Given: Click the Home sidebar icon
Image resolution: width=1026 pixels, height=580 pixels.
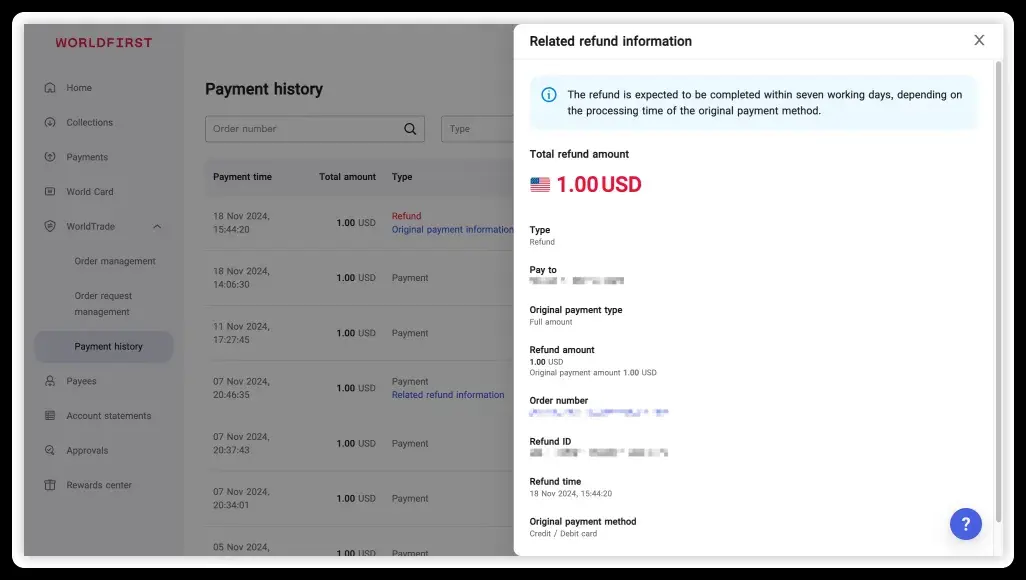Looking at the screenshot, I should (50, 88).
